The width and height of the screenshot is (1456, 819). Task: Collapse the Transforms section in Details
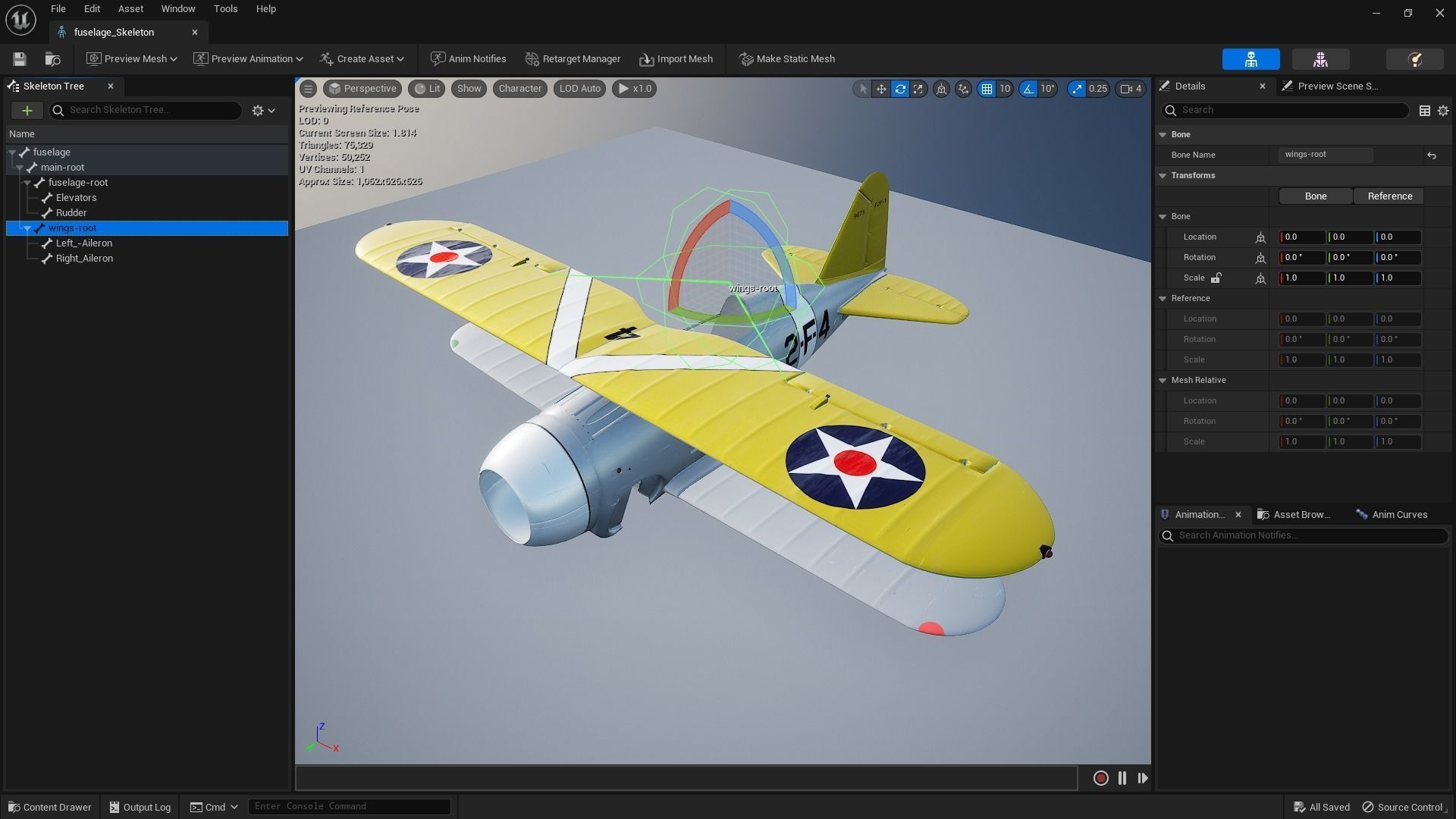(x=1163, y=176)
